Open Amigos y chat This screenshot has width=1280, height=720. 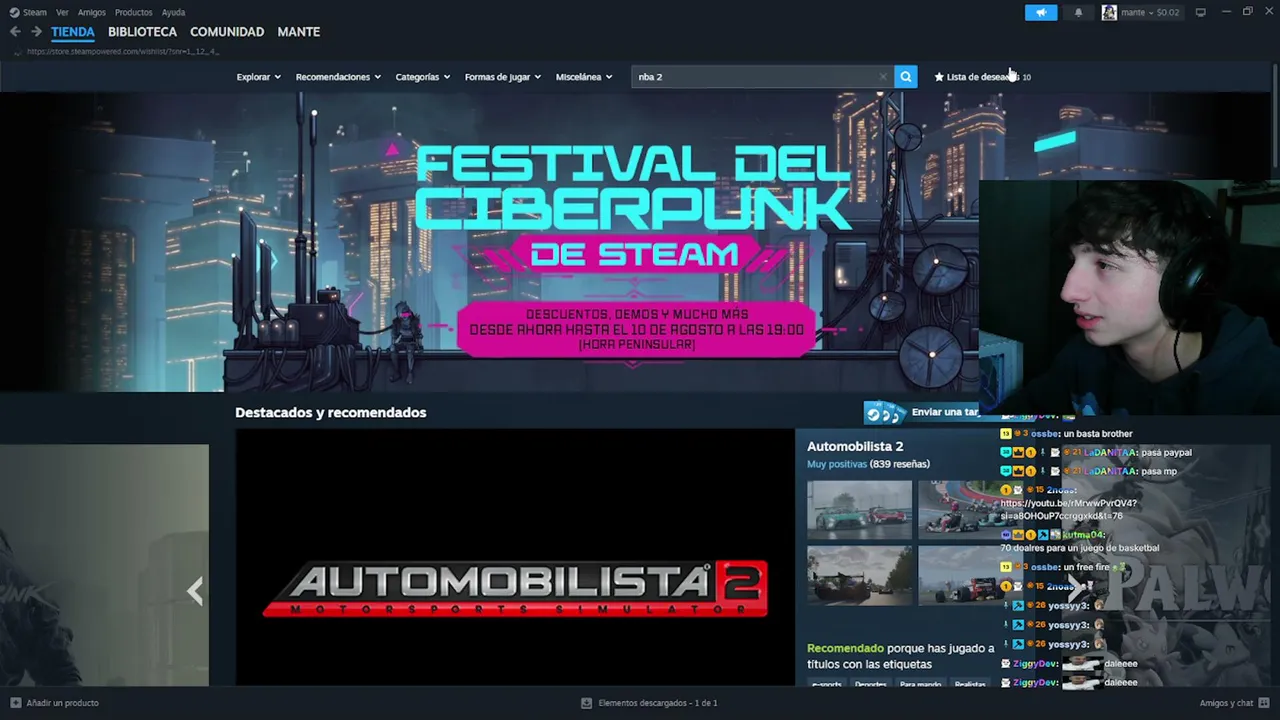(x=1226, y=703)
